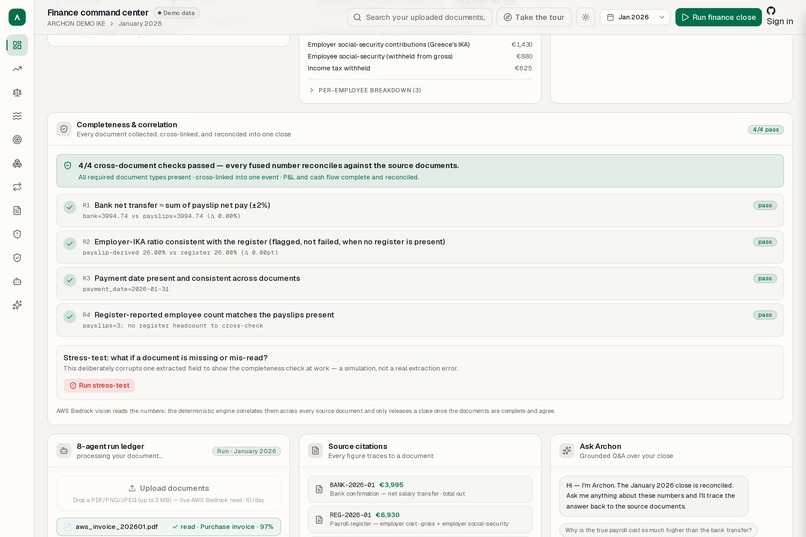This screenshot has height=537, width=806.
Task: Click the Upload documents drop zone
Action: click(x=169, y=493)
